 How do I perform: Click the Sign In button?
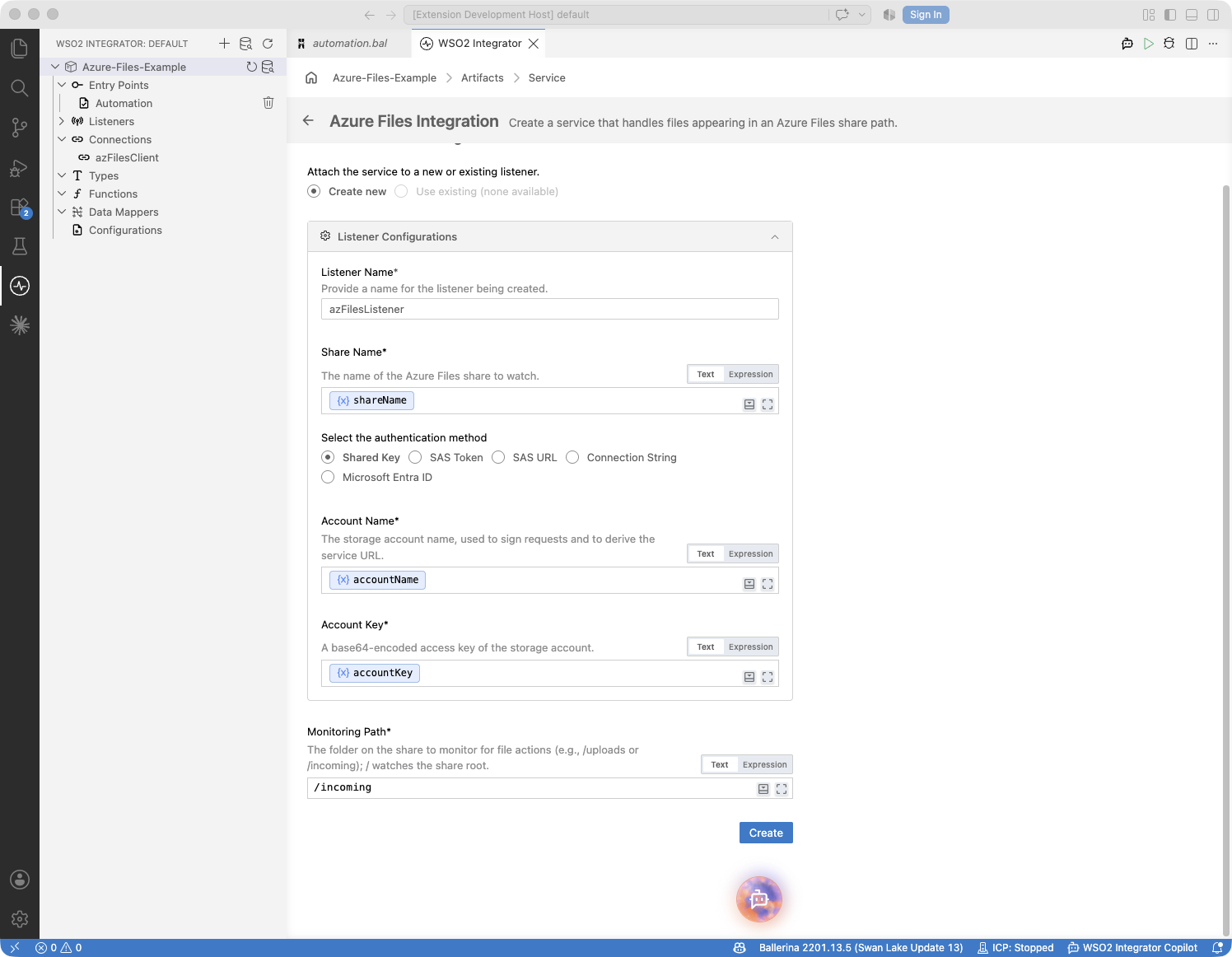tap(926, 15)
